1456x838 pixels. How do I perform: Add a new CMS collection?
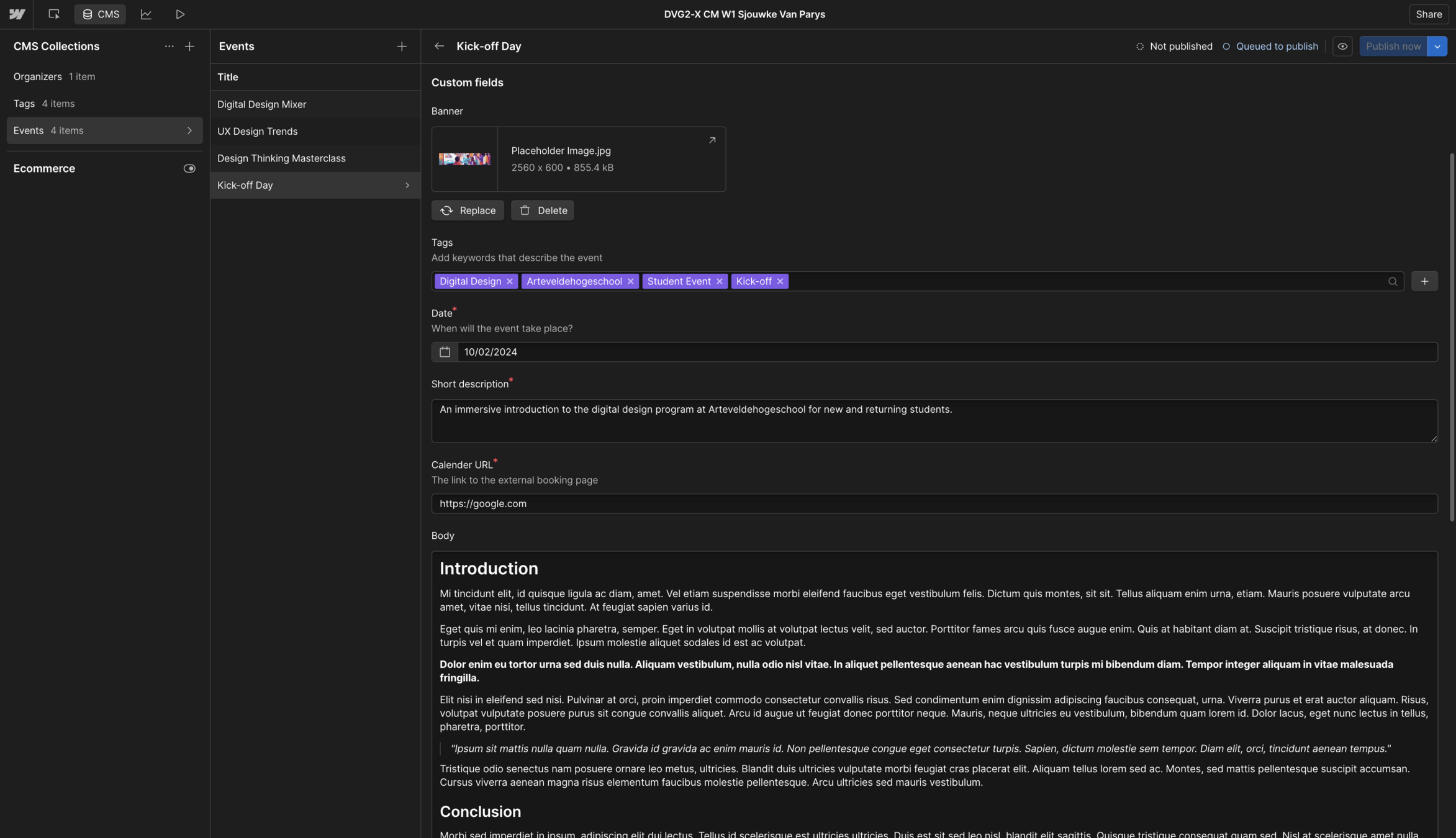189,47
